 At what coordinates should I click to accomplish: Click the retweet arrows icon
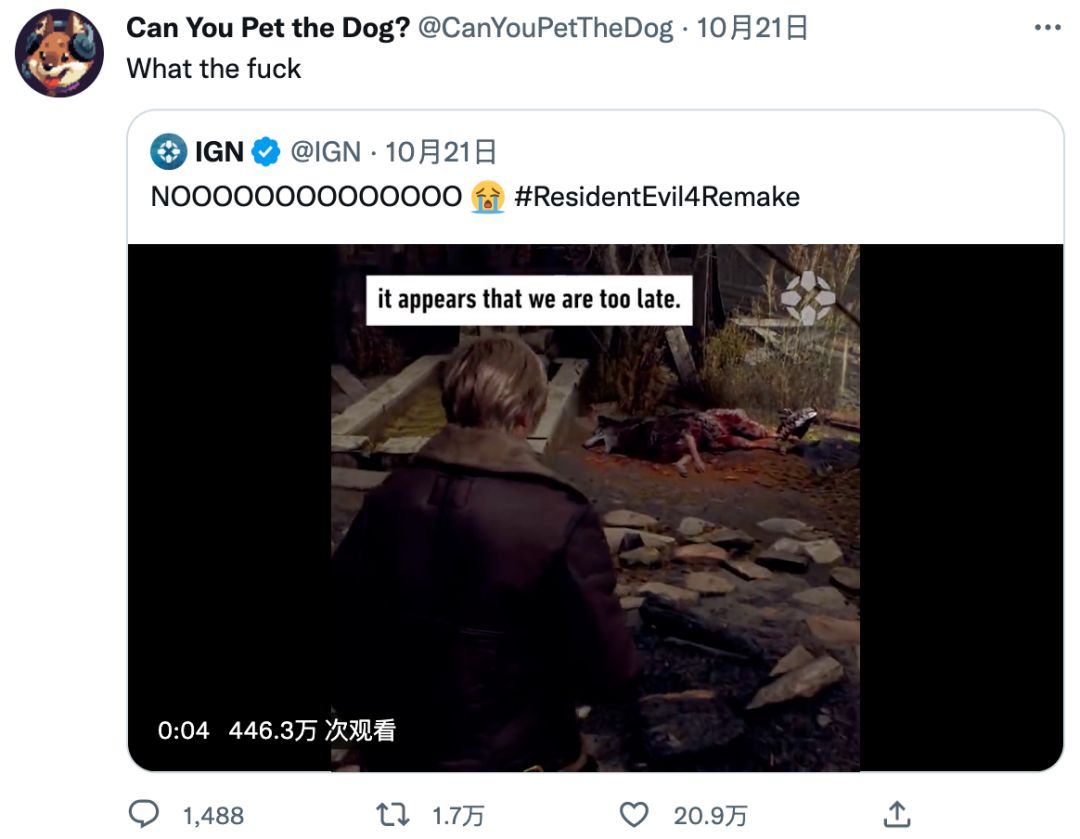point(393,814)
